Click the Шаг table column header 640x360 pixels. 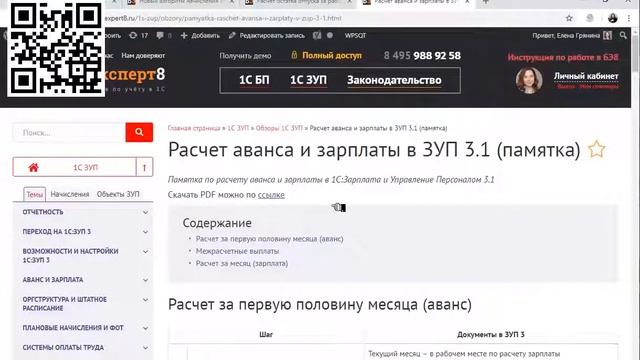[x=266, y=334]
